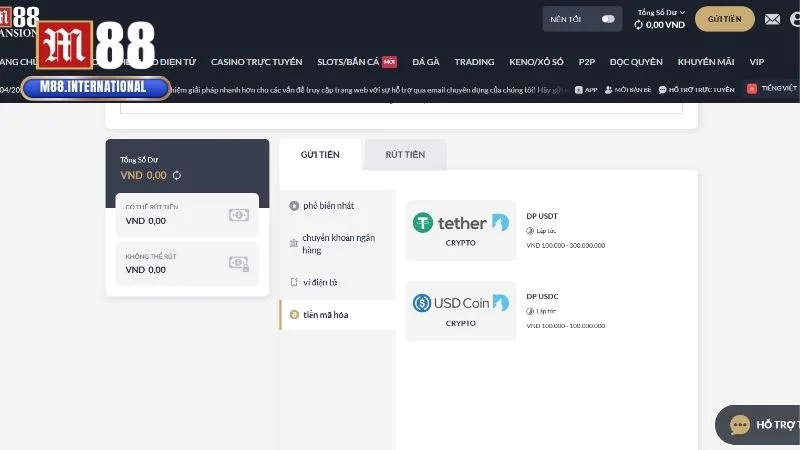Refresh balance icon beside VND 0,00 panel
Viewport: 800px width, 450px height.
[177, 175]
